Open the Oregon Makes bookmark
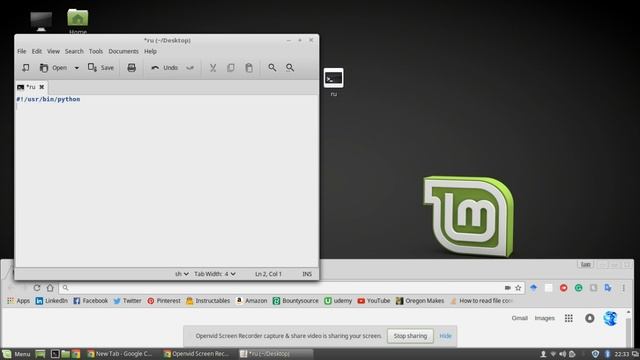The image size is (640, 360). pyautogui.click(x=420, y=301)
